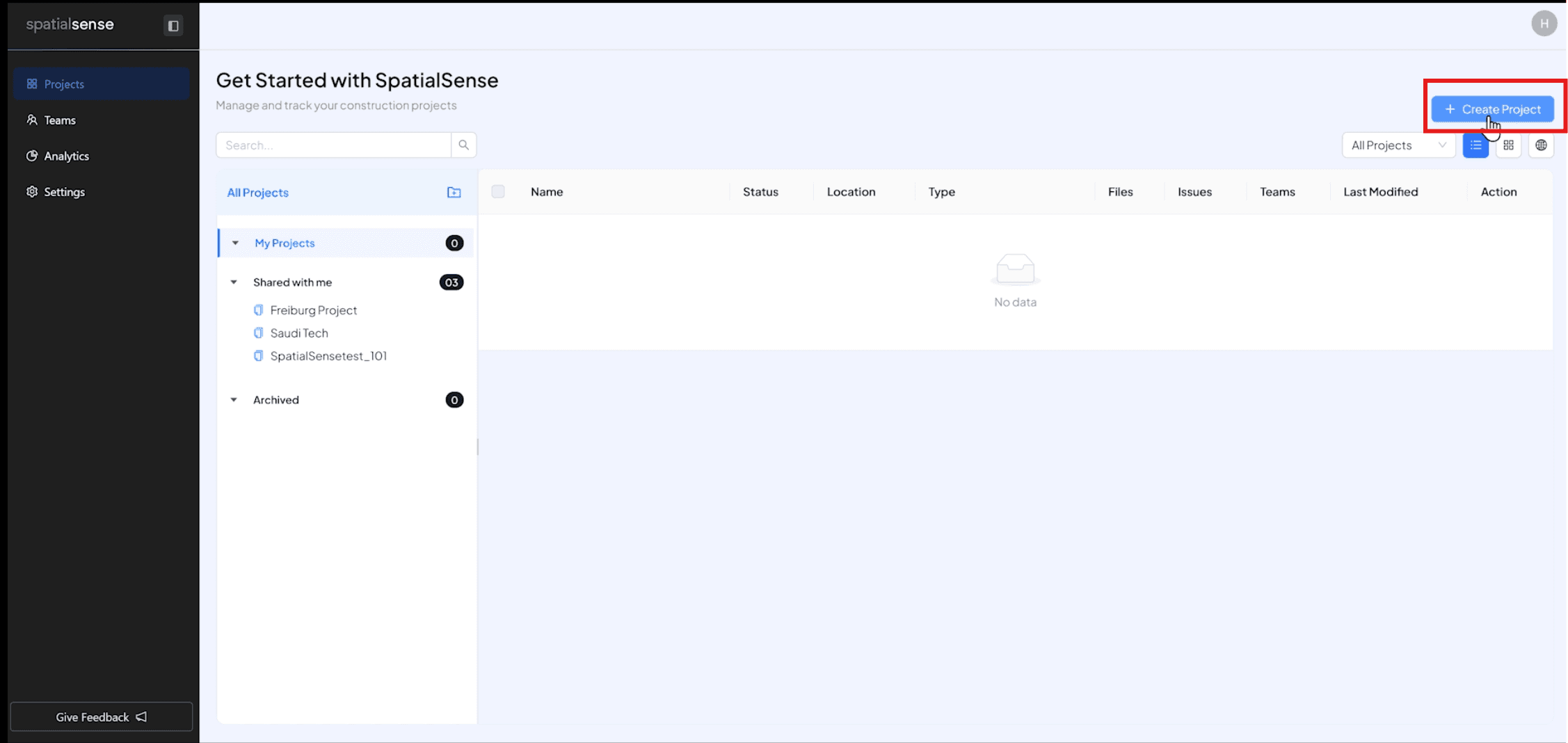Collapse the My Projects tree node
Screen dimensions: 1568x743
coord(235,243)
